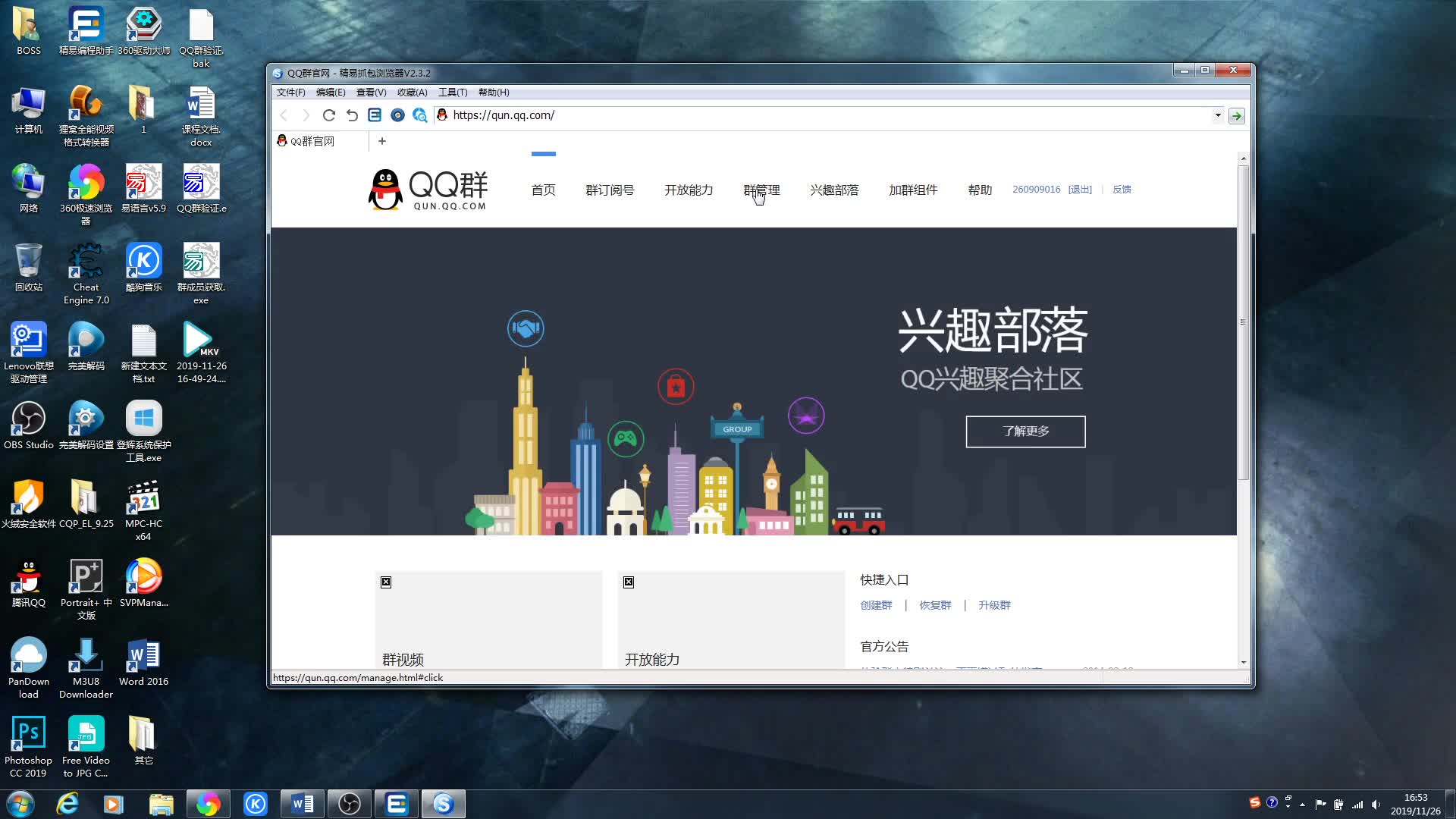Click the green gamepad circle icon
Image resolution: width=1456 pixels, height=819 pixels.
pyautogui.click(x=626, y=438)
